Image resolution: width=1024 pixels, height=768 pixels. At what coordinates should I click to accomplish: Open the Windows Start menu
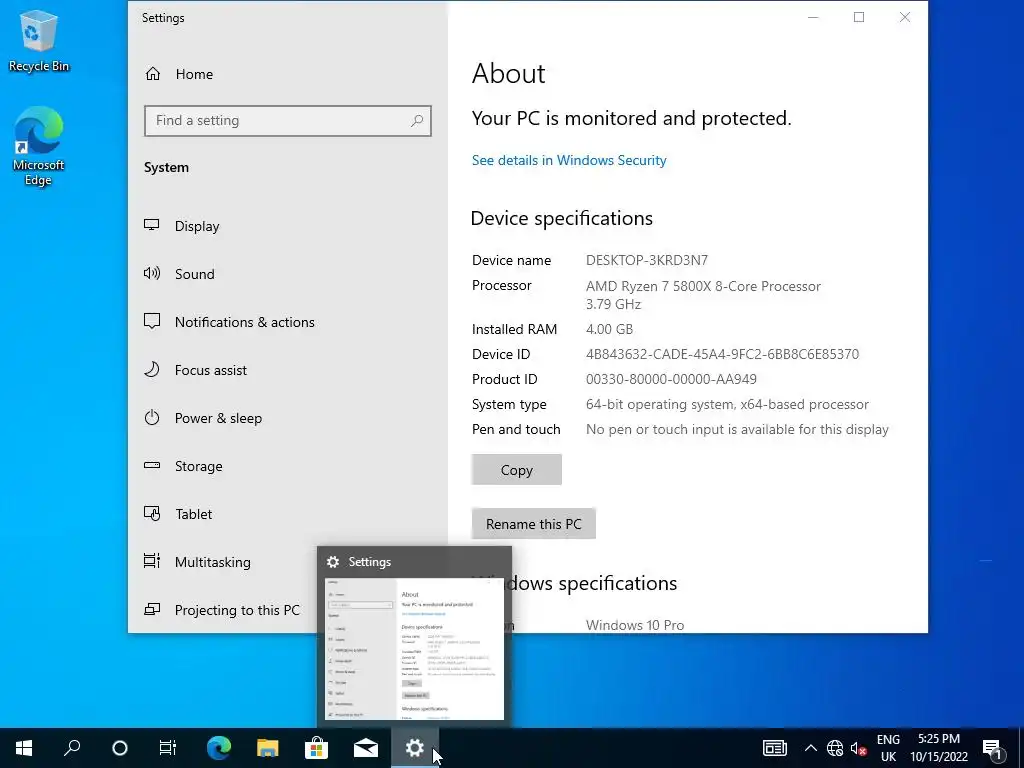click(24, 748)
